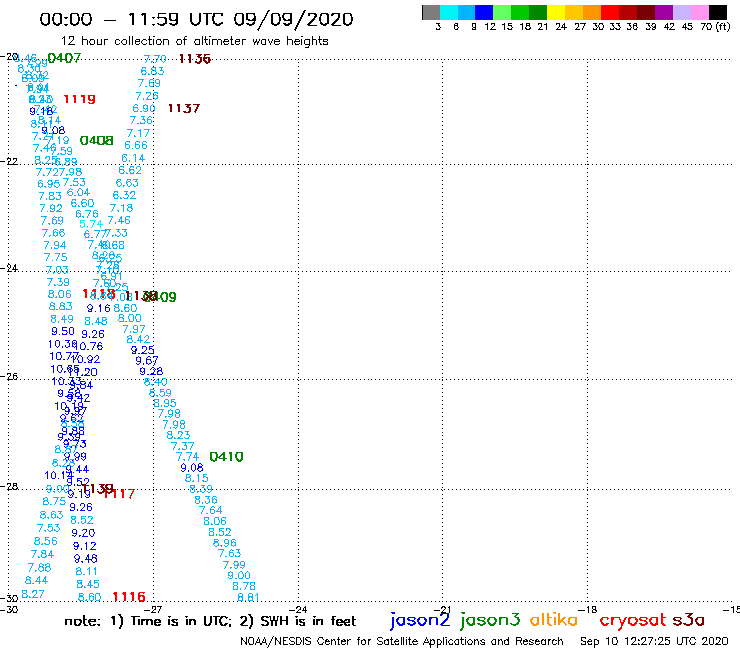Viewport: 740px width, 650px height.
Task: Click the cyan wave height value 5.74
Action: [91, 224]
